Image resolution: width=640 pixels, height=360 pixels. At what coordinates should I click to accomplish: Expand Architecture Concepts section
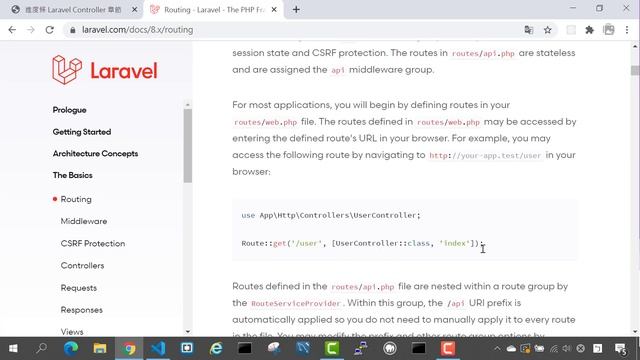click(x=95, y=153)
